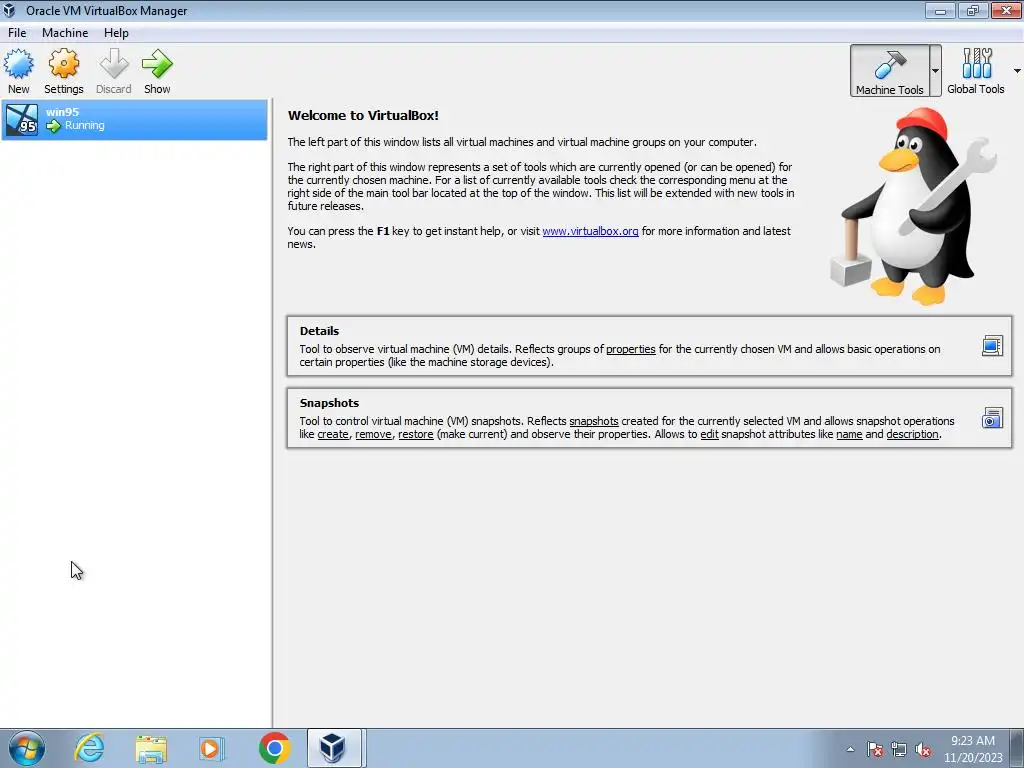Open Settings gear for the VM
The width and height of the screenshot is (1024, 768).
click(x=63, y=64)
